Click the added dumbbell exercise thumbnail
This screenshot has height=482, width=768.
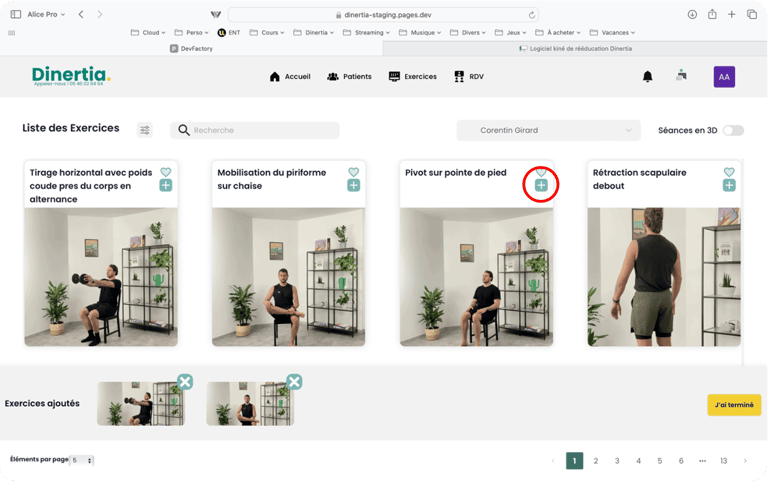pos(141,404)
